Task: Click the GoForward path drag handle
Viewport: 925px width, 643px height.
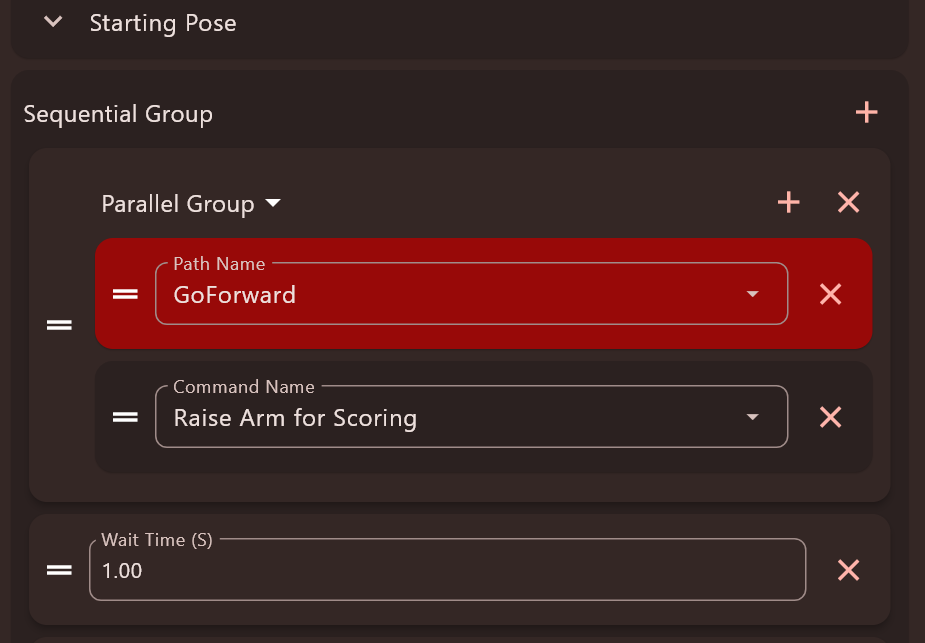Action: click(x=125, y=294)
